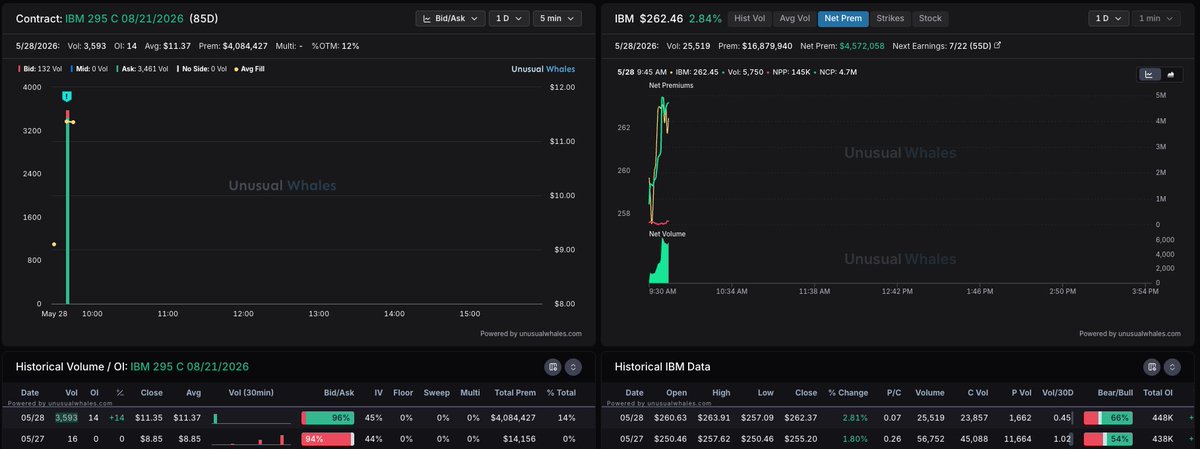This screenshot has width=1200, height=449.
Task: Click the Prem $16,879,940 value in IBM panel
Action: 766,45
